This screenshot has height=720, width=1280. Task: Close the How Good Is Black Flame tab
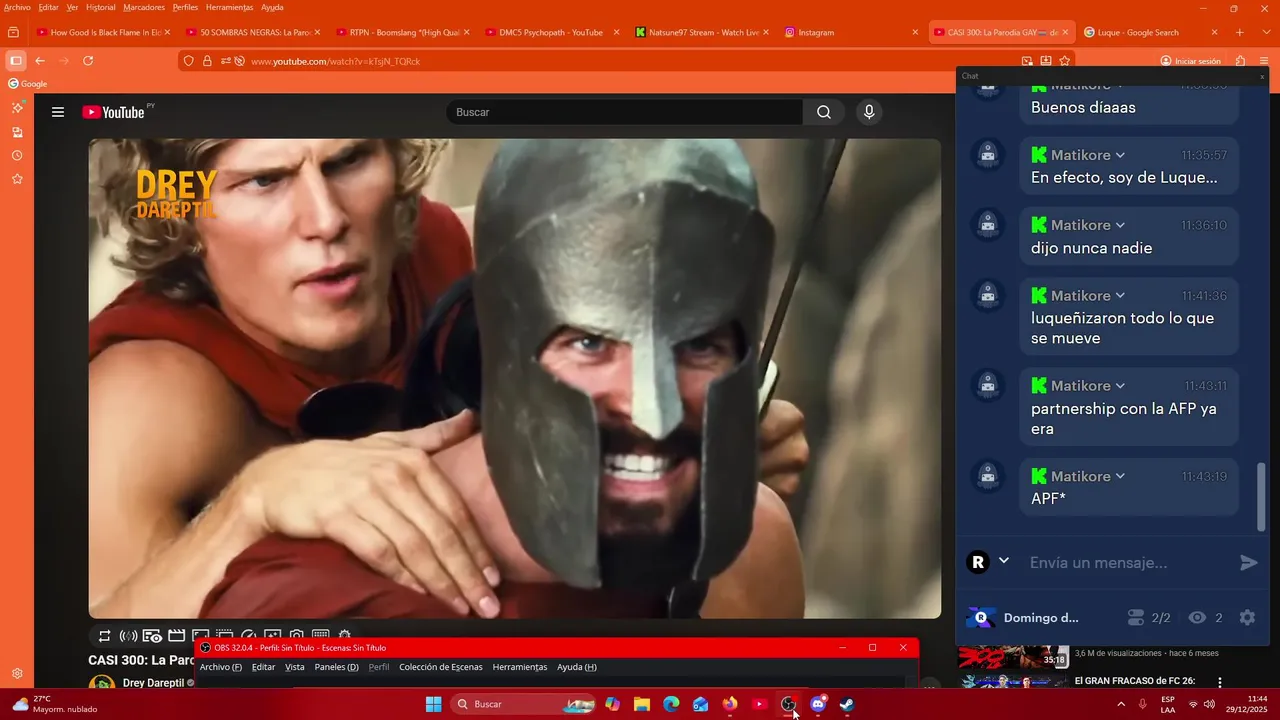167,32
